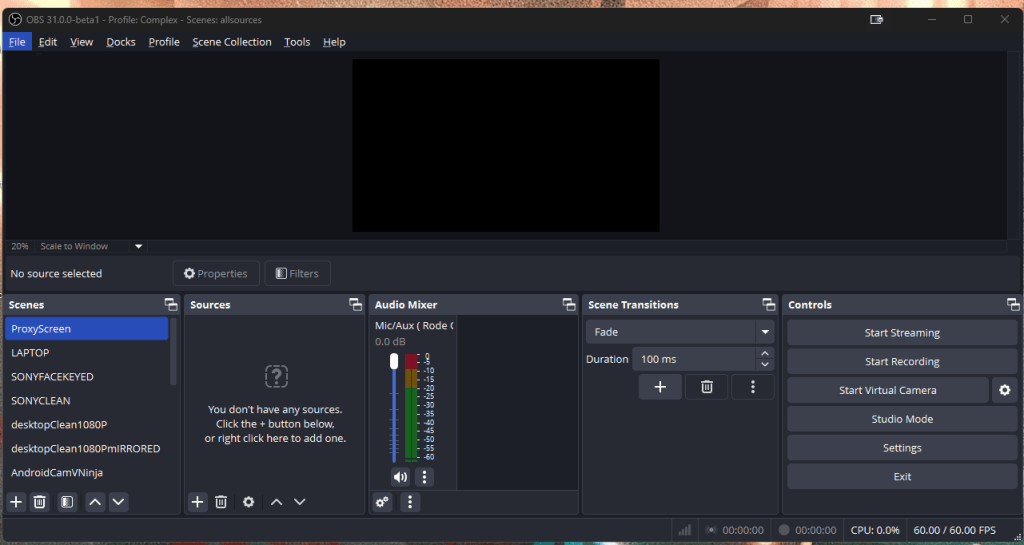Open the Help menu
Image resolution: width=1024 pixels, height=545 pixels.
[x=334, y=42]
